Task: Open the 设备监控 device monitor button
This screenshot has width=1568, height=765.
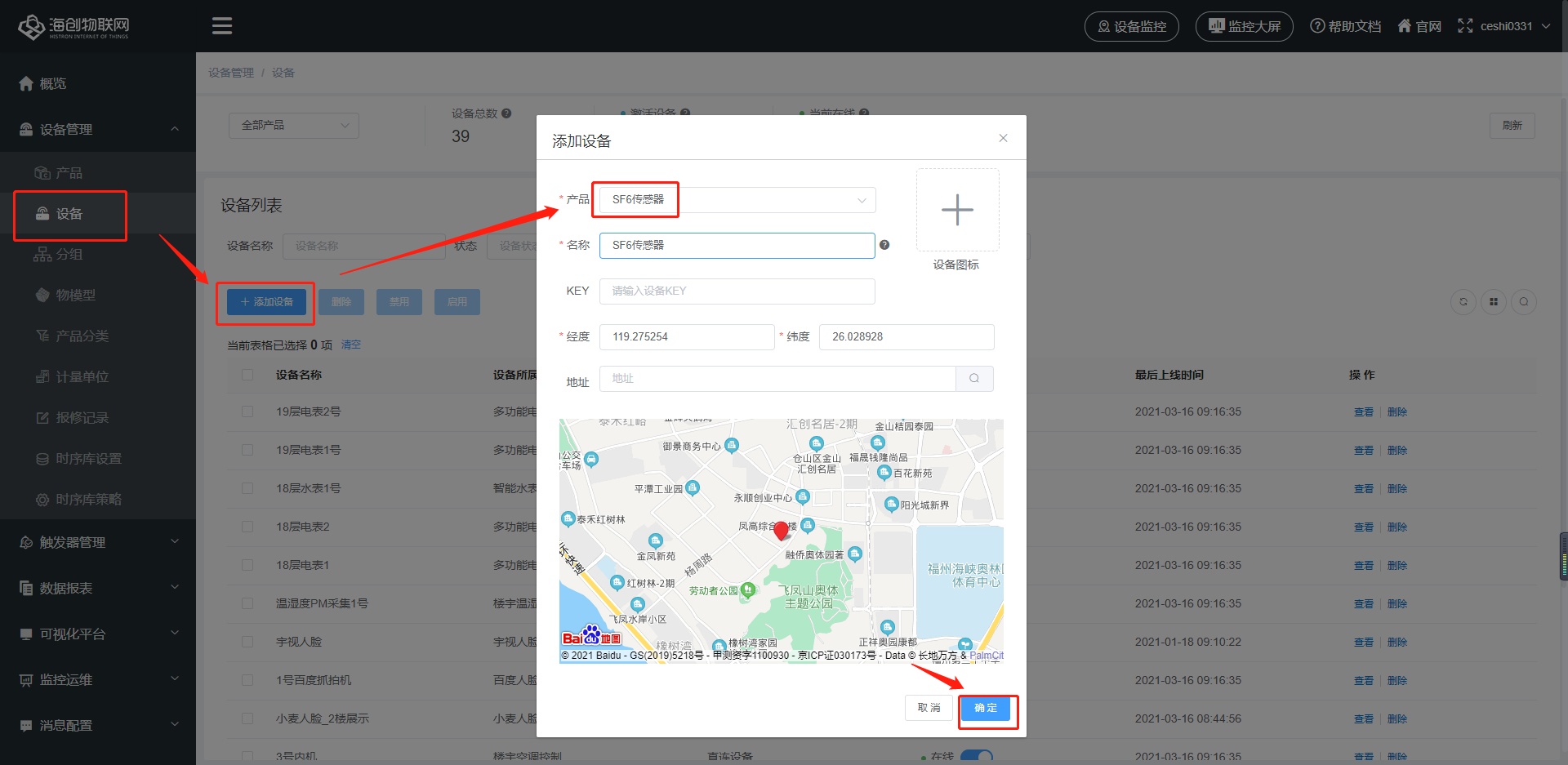Action: point(1131,26)
